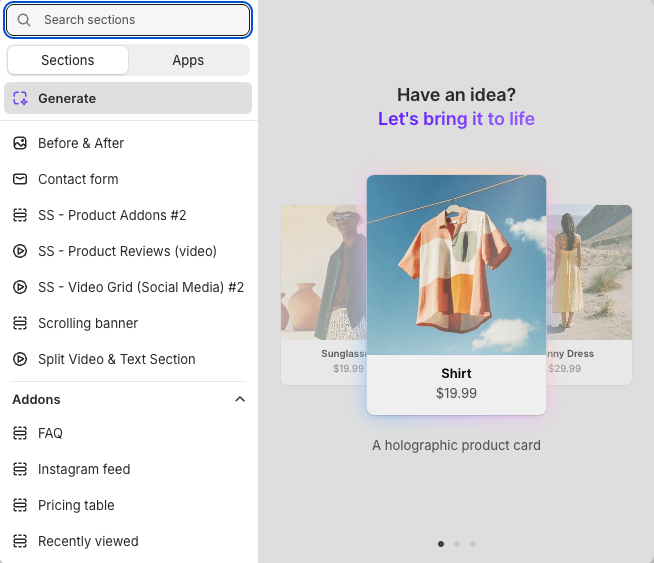This screenshot has height=563, width=654.
Task: Click the Split Video & Text play icon
Action: (20, 359)
